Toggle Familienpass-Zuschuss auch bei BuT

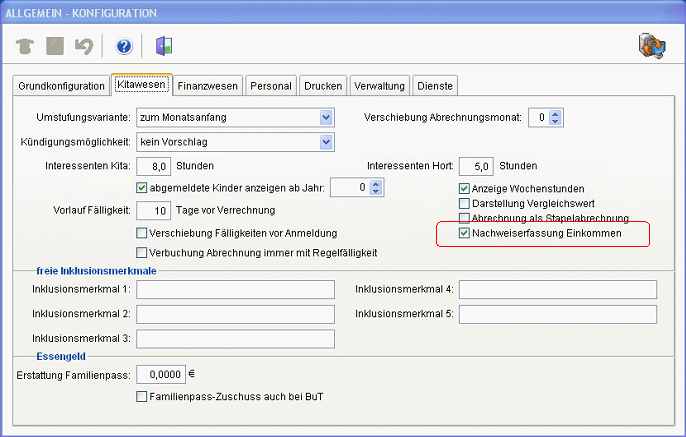coord(141,397)
